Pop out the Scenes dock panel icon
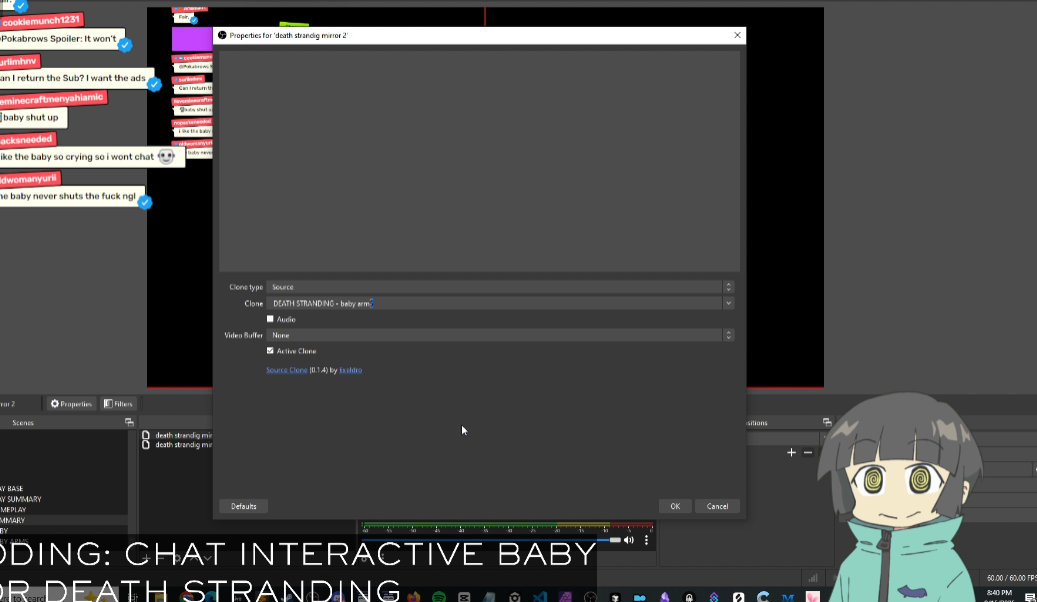1037x602 pixels. point(129,423)
